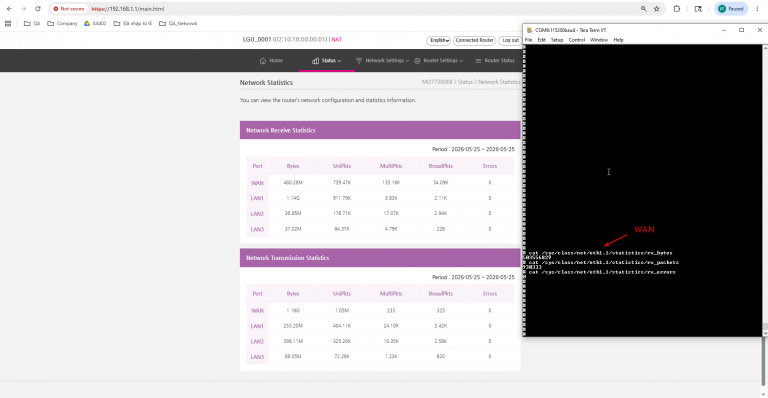Expand the Status menu
Image resolution: width=768 pixels, height=398 pixels.
(x=327, y=61)
